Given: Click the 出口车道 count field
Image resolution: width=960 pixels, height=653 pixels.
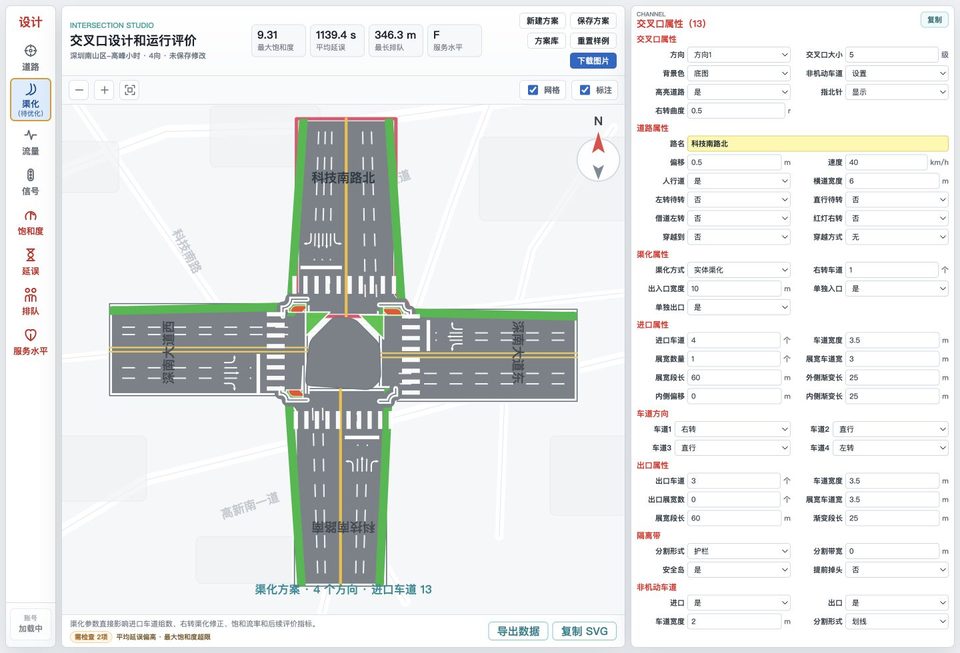Looking at the screenshot, I should tap(733, 481).
